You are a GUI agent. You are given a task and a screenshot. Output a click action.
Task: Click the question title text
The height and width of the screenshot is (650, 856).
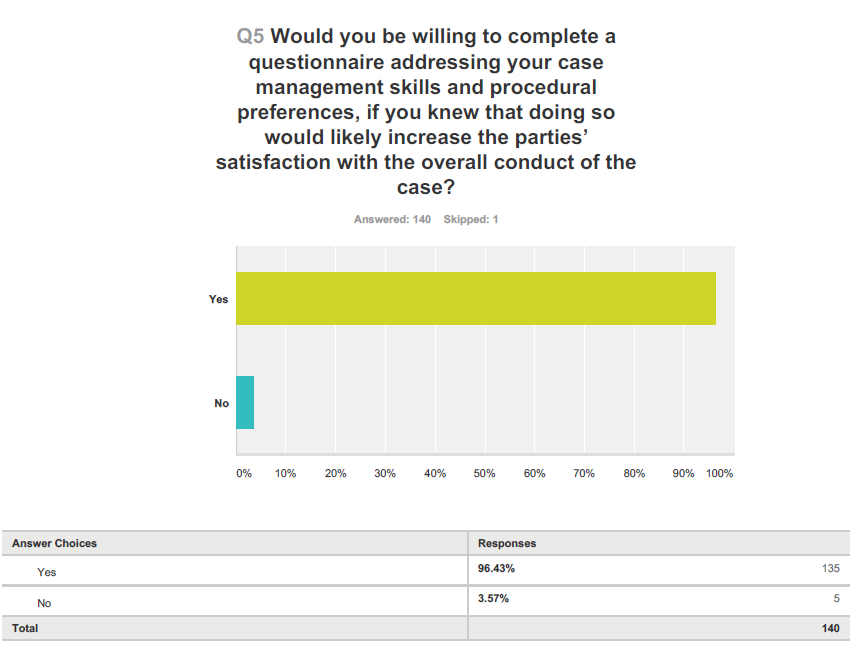pyautogui.click(x=426, y=112)
